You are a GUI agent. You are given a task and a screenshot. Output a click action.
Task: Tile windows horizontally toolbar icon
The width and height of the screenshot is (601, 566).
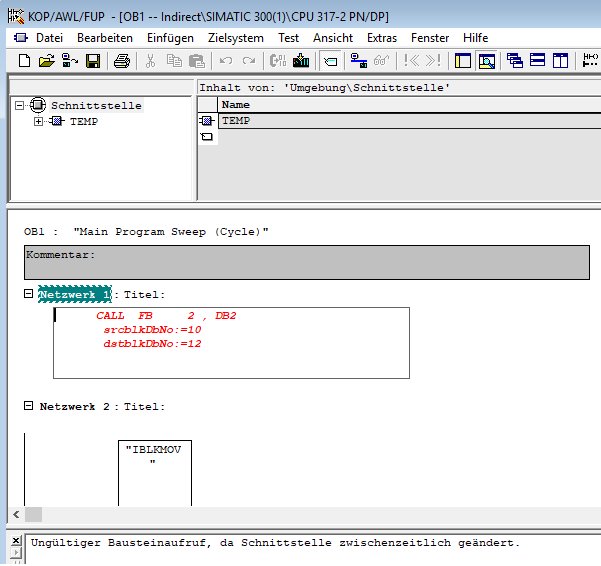pos(537,61)
